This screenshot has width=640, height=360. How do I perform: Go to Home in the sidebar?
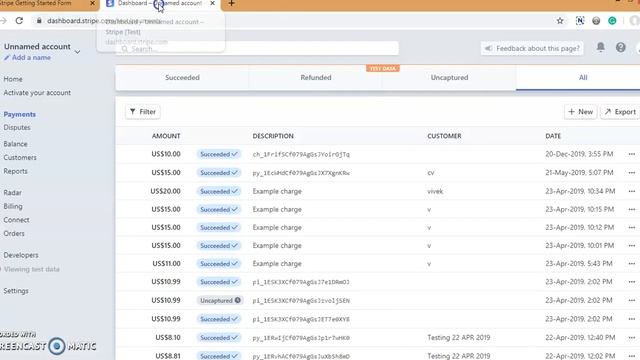pos(13,79)
